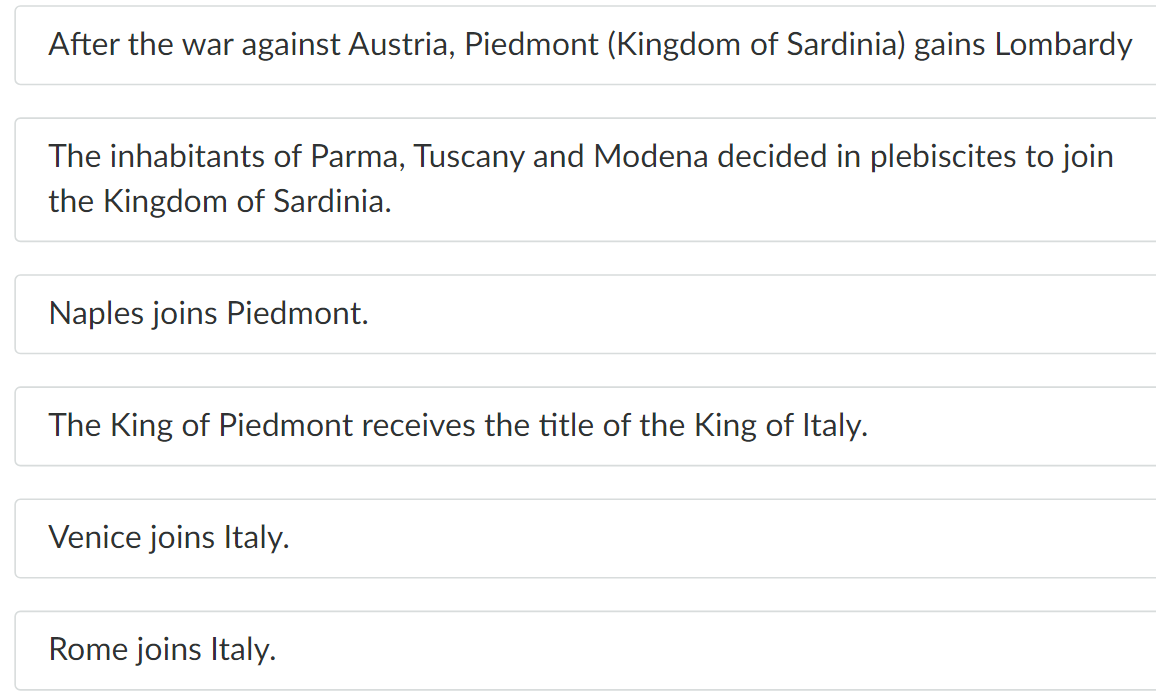The width and height of the screenshot is (1156, 691).
Task: Click the word 'Venice'
Action: 95,538
